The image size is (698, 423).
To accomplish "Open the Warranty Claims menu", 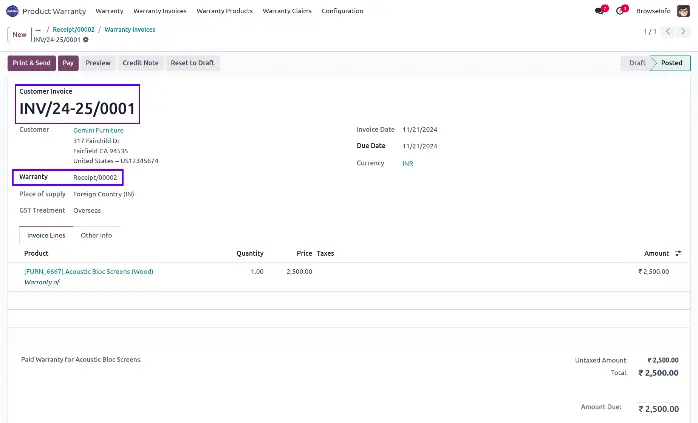I will pyautogui.click(x=285, y=10).
